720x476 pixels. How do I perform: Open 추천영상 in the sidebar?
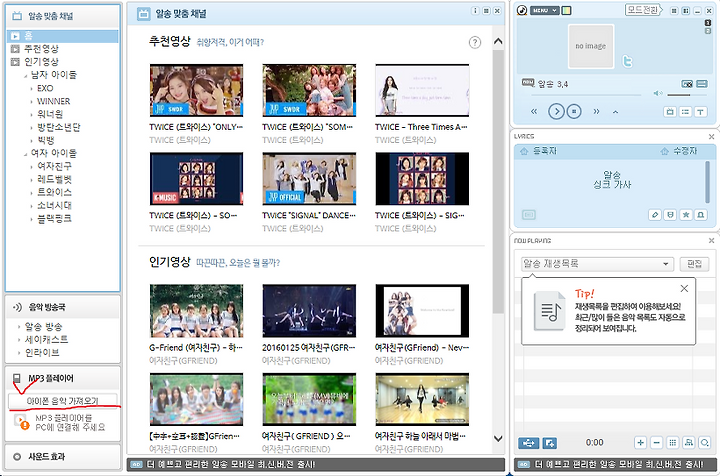(41, 49)
